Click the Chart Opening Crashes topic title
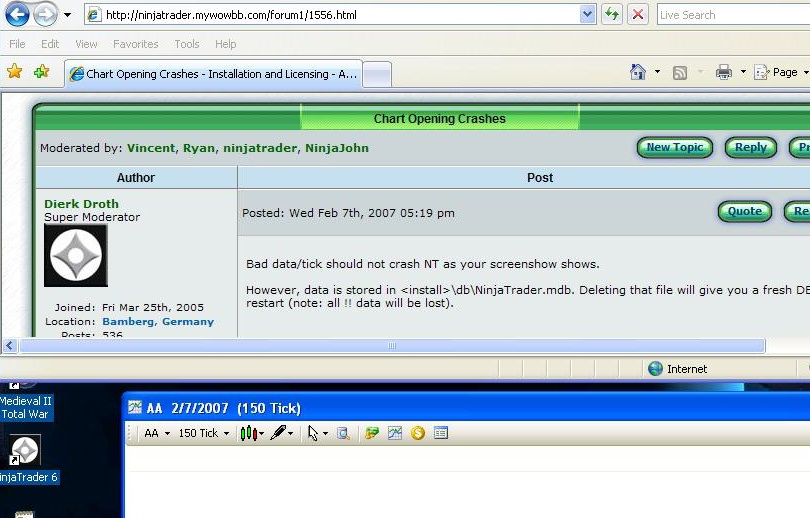The width and height of the screenshot is (810, 518). click(440, 118)
